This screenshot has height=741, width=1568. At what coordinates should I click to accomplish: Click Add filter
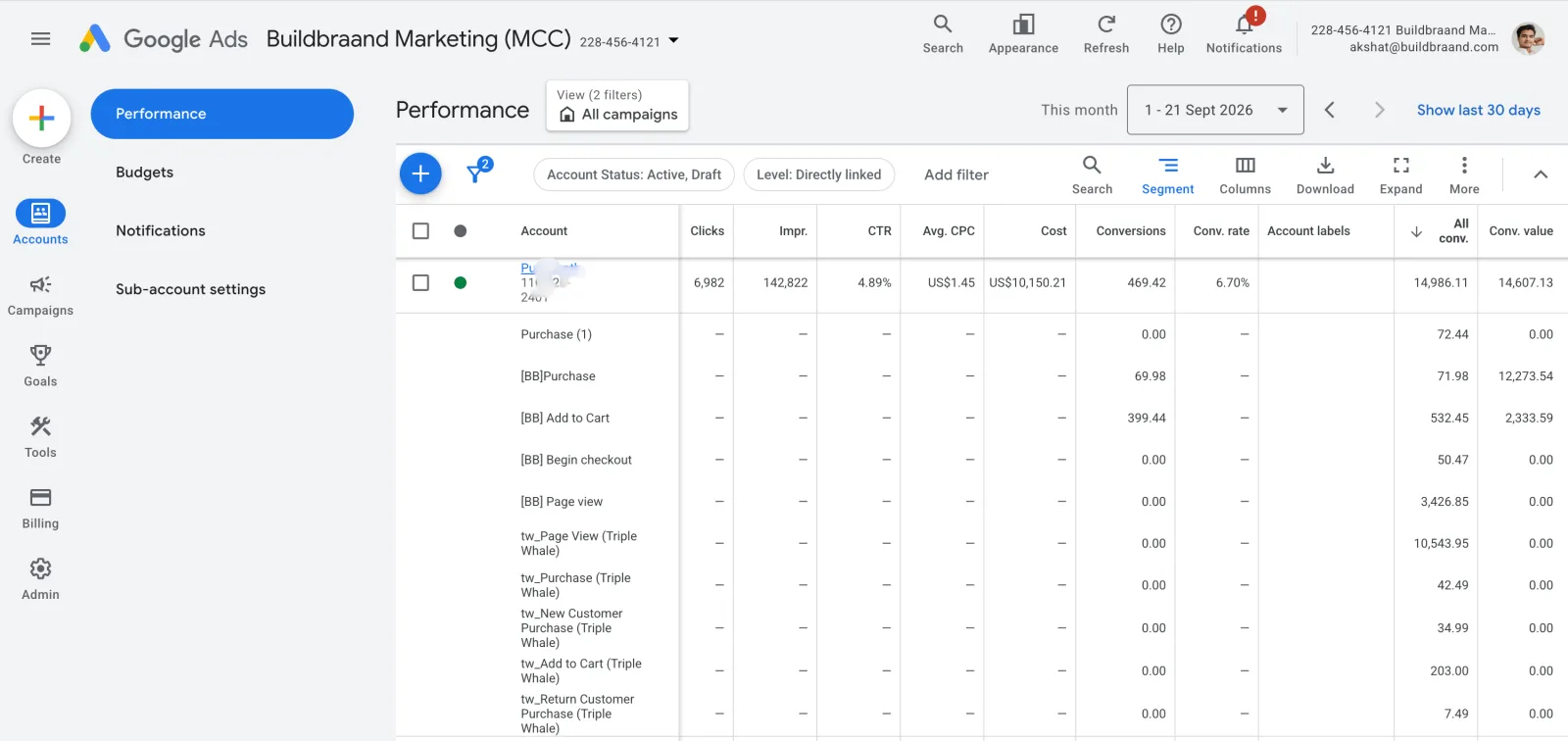pos(956,174)
